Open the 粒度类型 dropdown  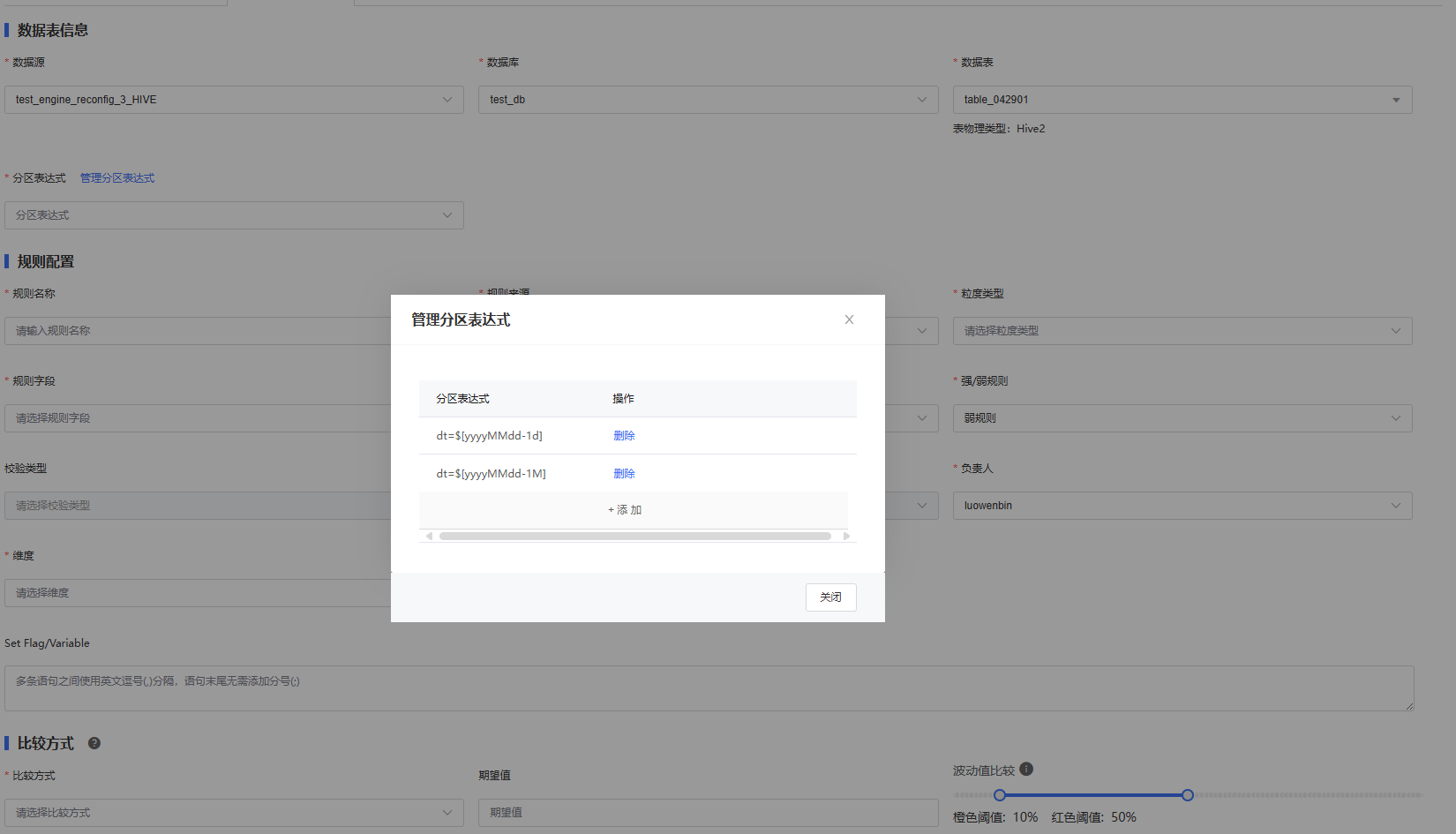click(x=1182, y=331)
